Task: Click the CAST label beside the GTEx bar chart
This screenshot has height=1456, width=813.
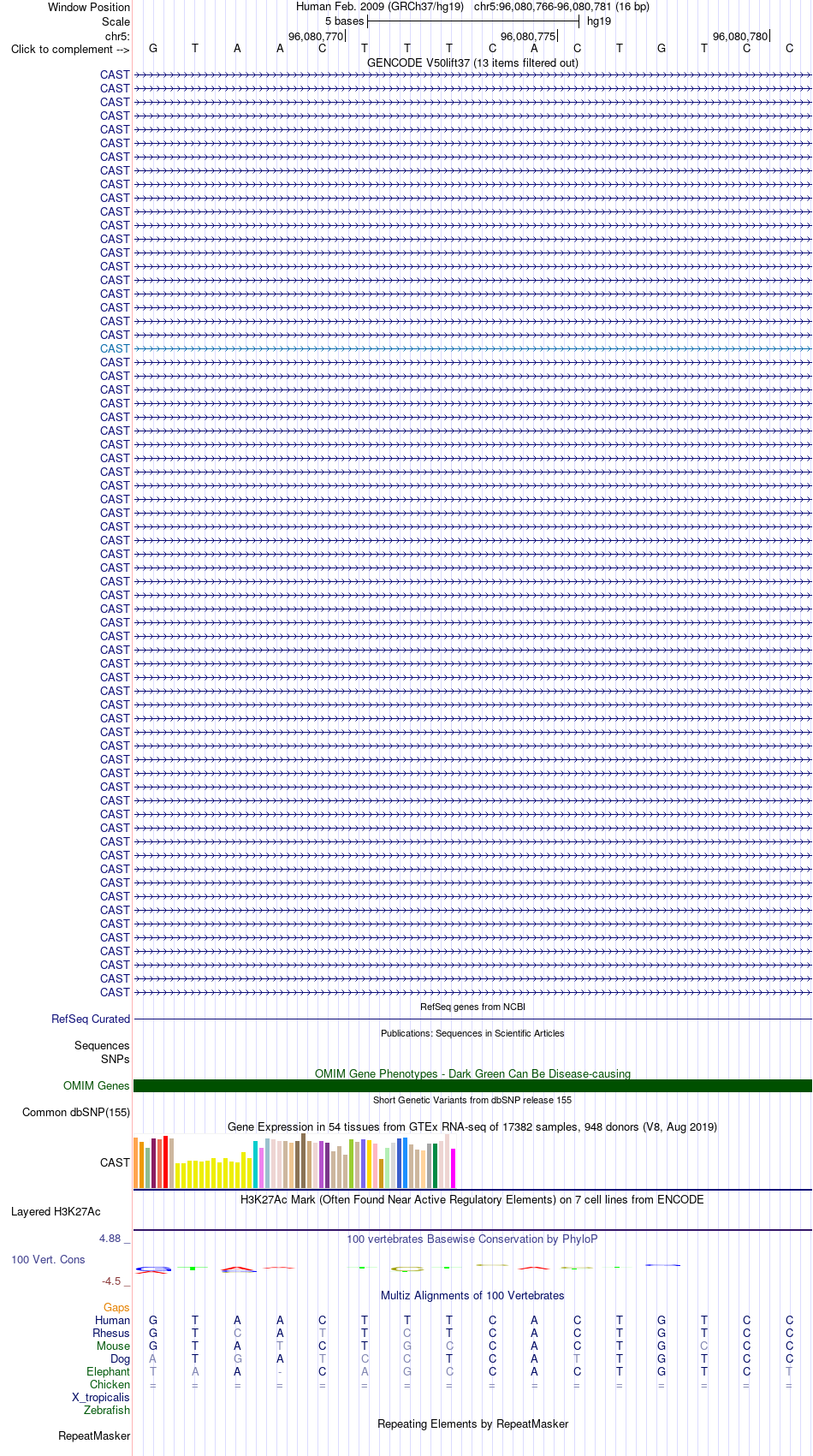Action: pyautogui.click(x=115, y=1162)
